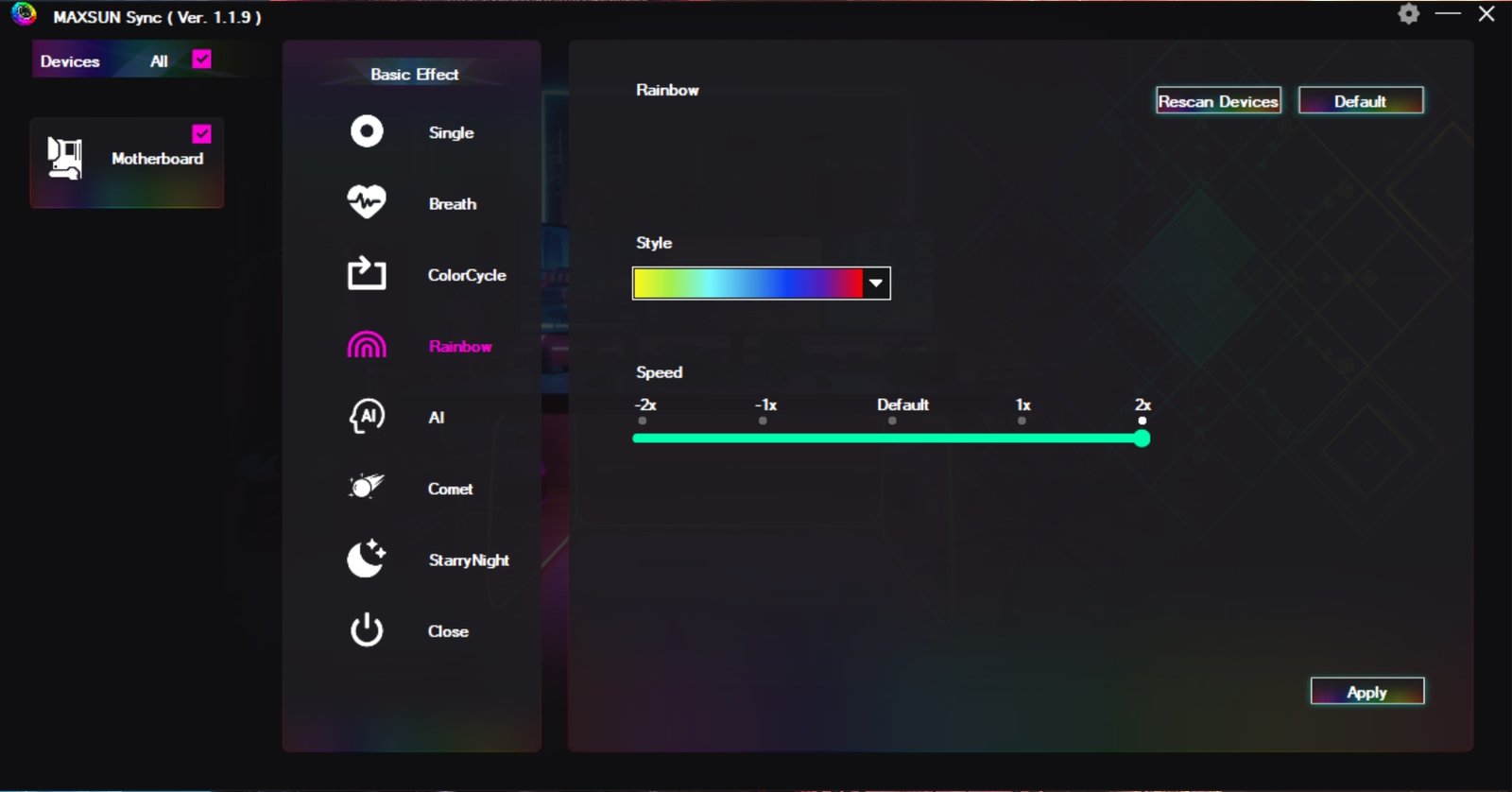This screenshot has width=1512, height=792.
Task: Click the Rainbow settings title
Action: tap(667, 90)
